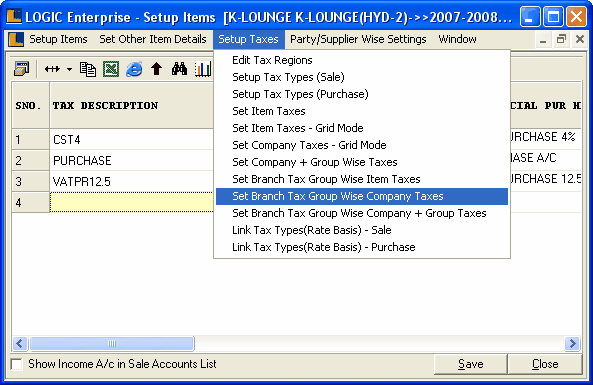Click the bar chart toolbar icon
This screenshot has width=593, height=385.
203,69
